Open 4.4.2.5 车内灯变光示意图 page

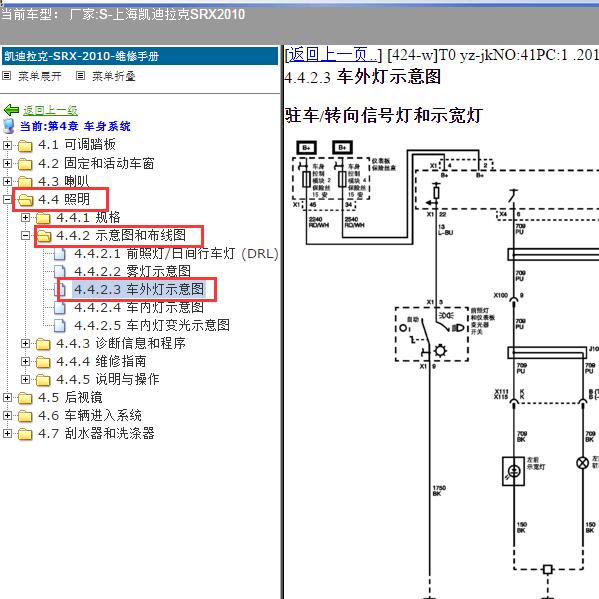[x=152, y=325]
